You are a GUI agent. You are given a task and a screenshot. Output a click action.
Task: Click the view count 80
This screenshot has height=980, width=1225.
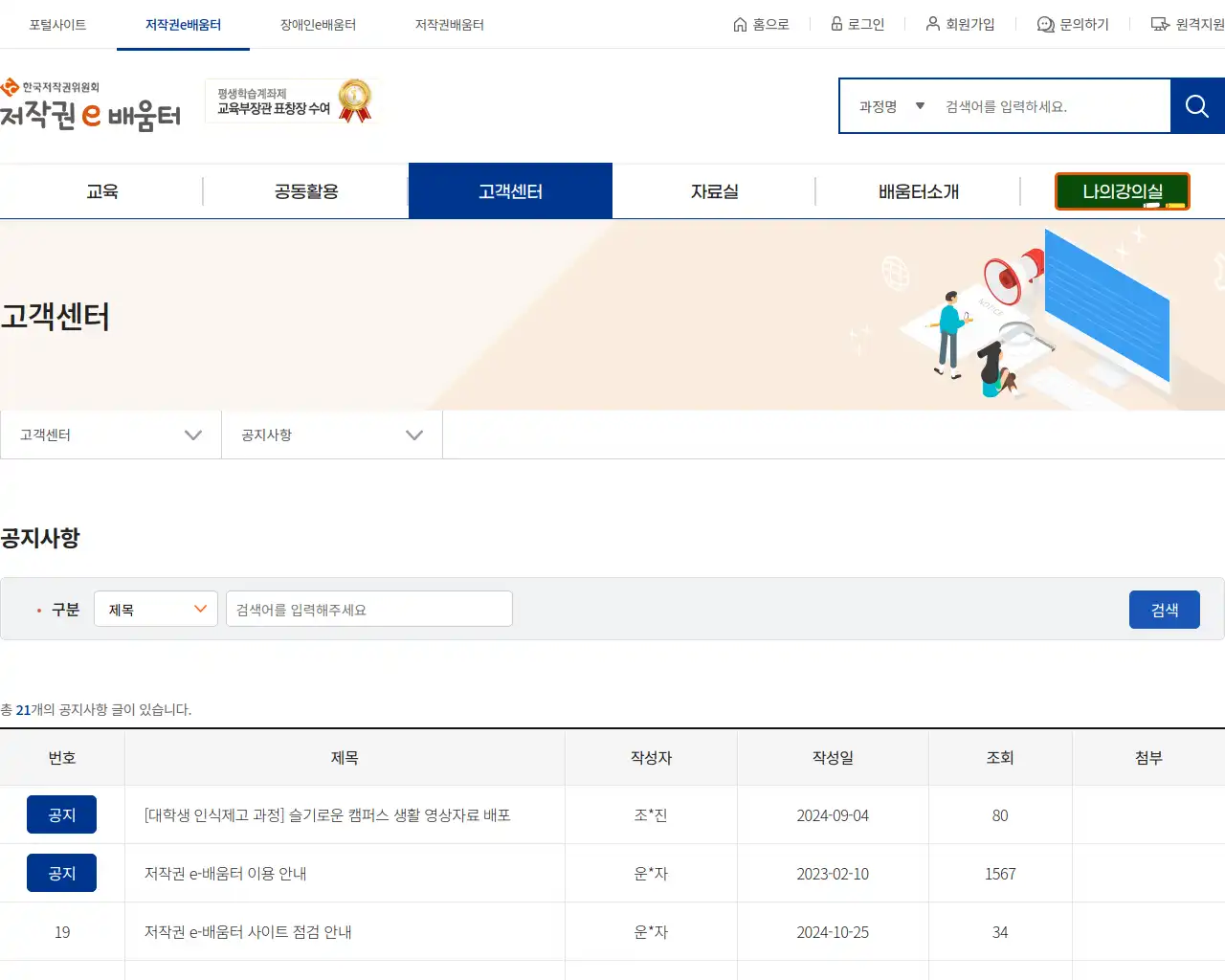[x=1000, y=815]
